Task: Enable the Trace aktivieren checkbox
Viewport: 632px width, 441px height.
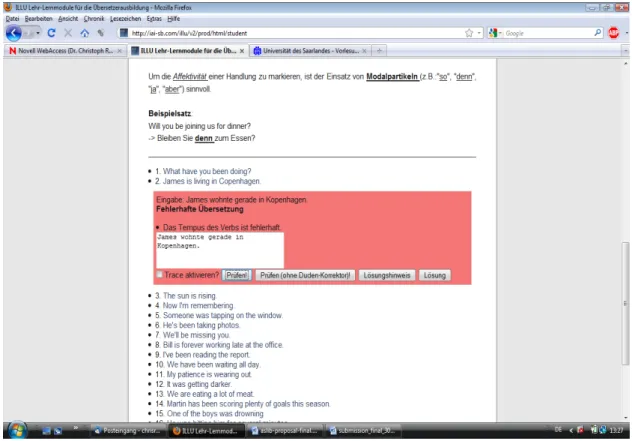Action: (x=160, y=275)
